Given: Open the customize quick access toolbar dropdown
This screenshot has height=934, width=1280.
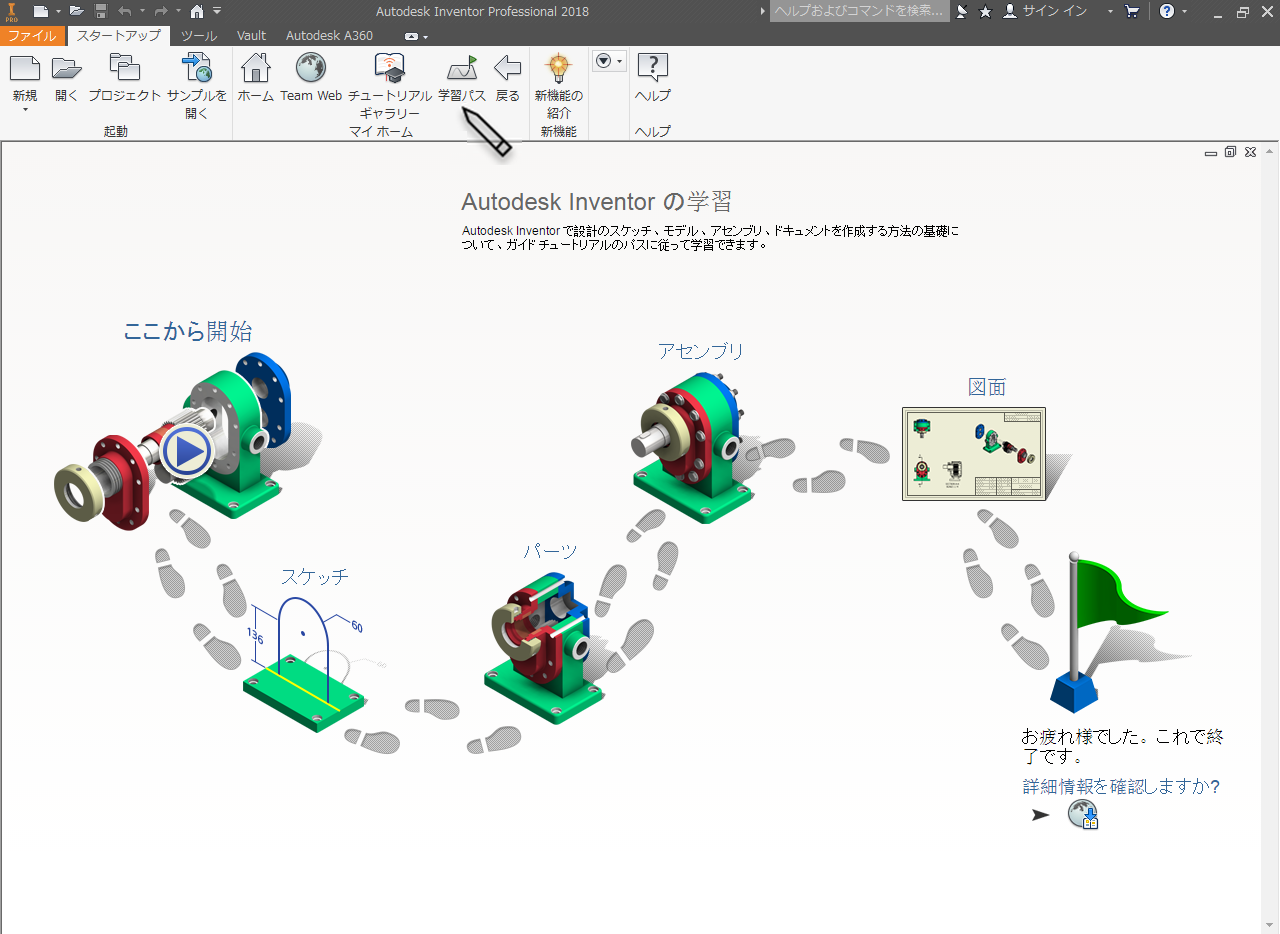Looking at the screenshot, I should click(217, 11).
